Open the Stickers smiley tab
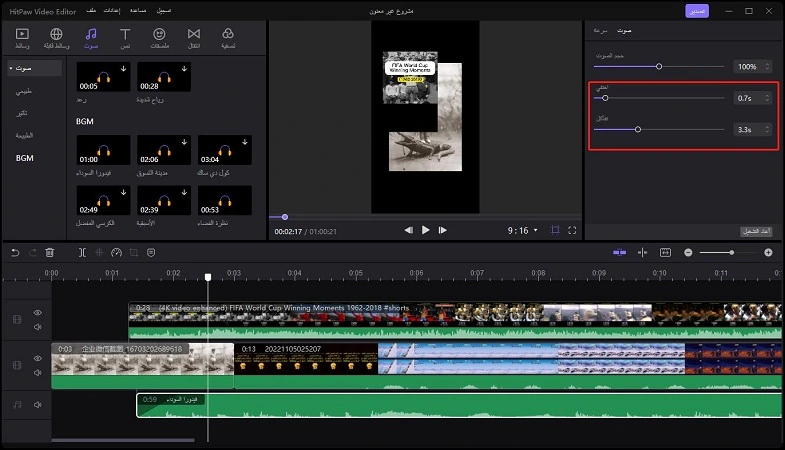This screenshot has height=450, width=785. pyautogui.click(x=159, y=38)
